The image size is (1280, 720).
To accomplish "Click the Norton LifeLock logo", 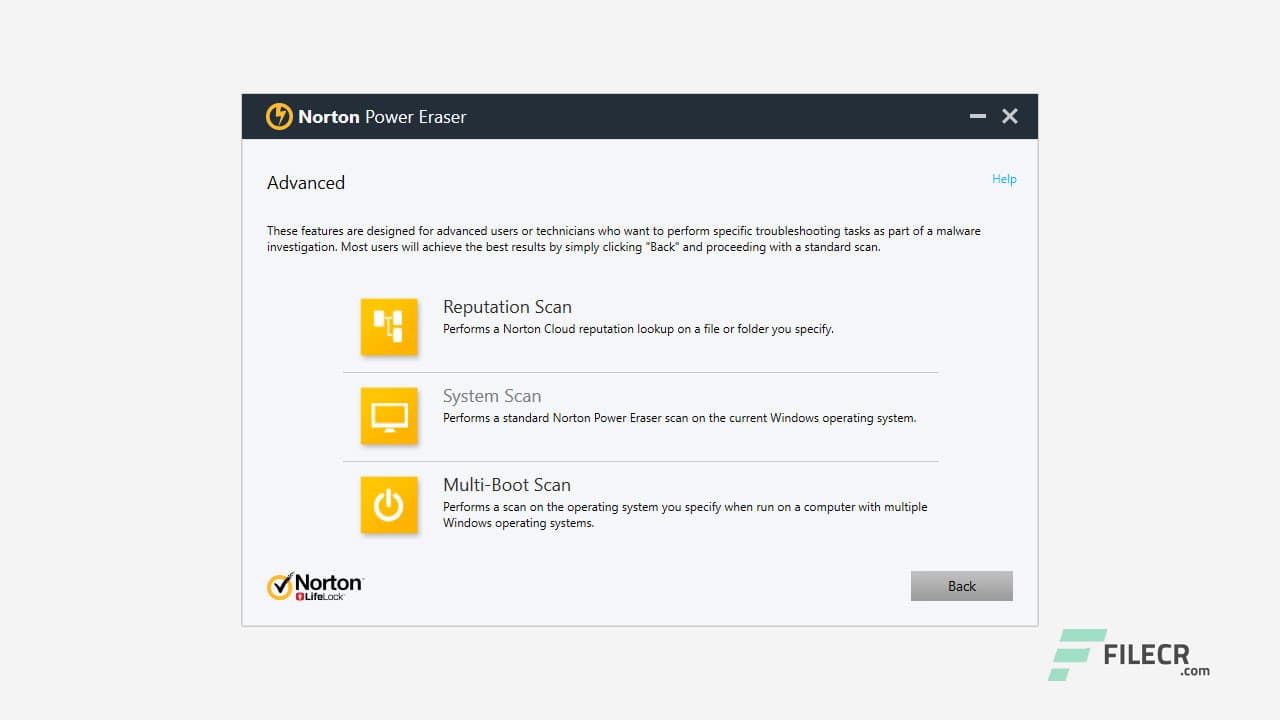I will tap(315, 584).
